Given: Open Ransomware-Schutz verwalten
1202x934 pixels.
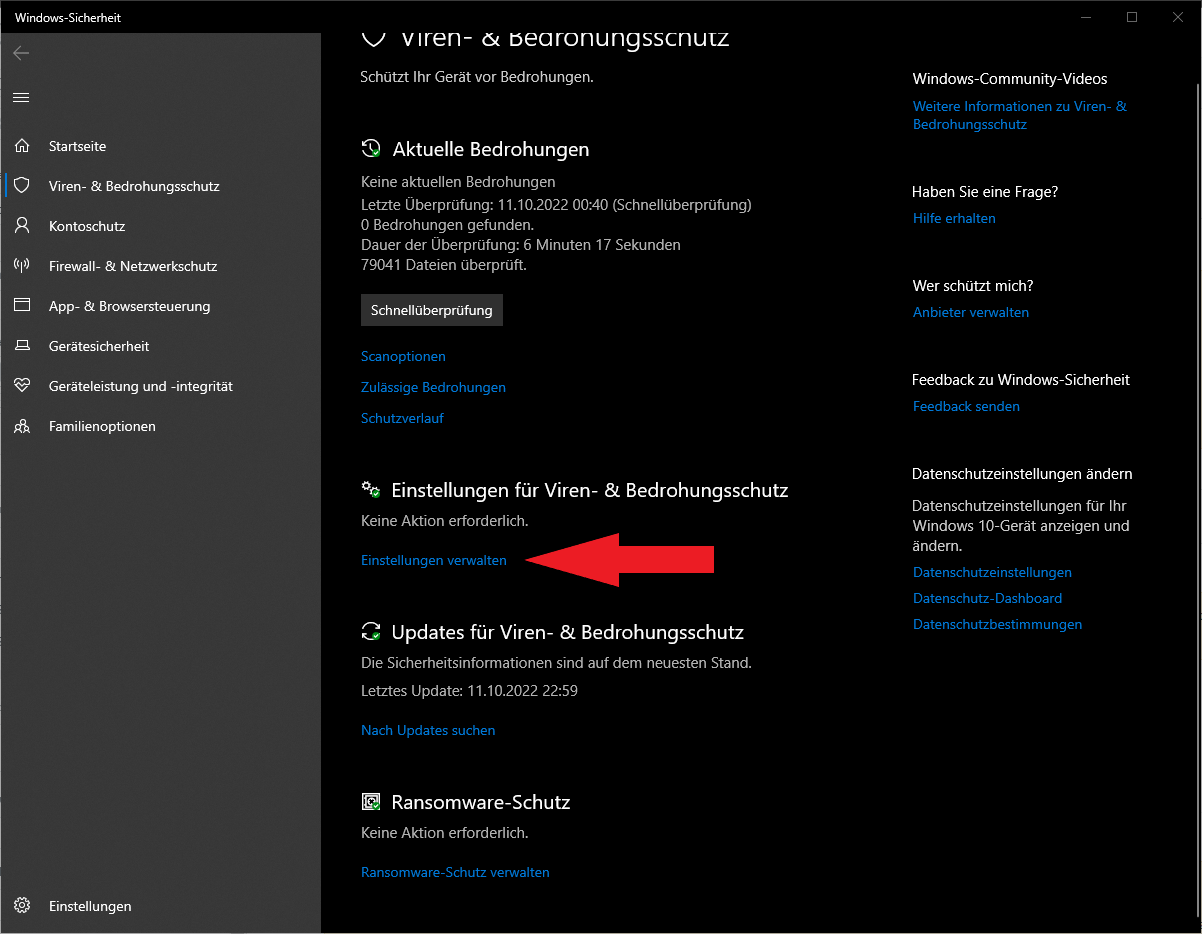Looking at the screenshot, I should coord(455,872).
